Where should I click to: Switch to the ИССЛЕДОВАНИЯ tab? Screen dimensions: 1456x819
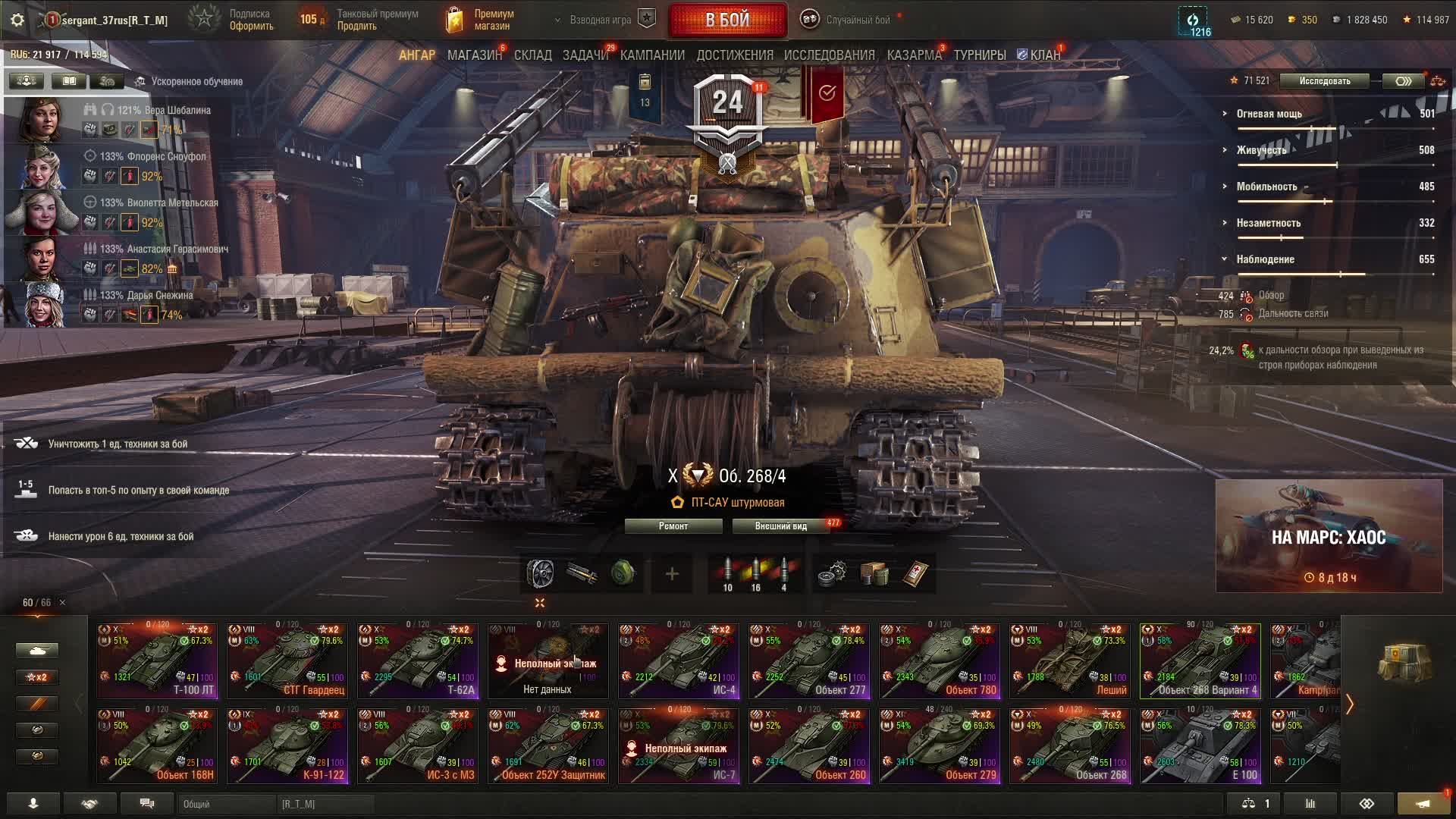(829, 55)
